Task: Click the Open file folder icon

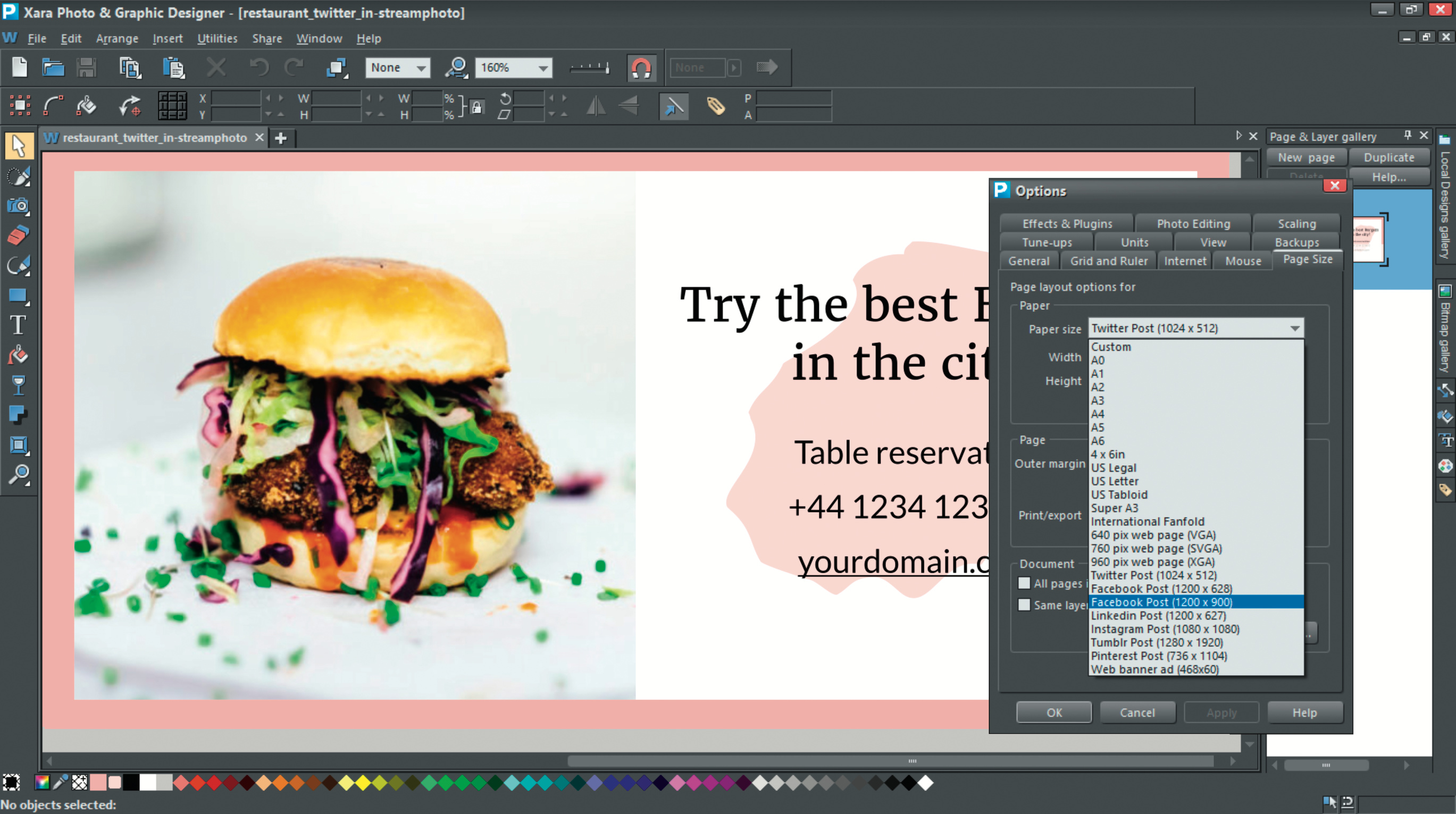Action: pyautogui.click(x=53, y=68)
